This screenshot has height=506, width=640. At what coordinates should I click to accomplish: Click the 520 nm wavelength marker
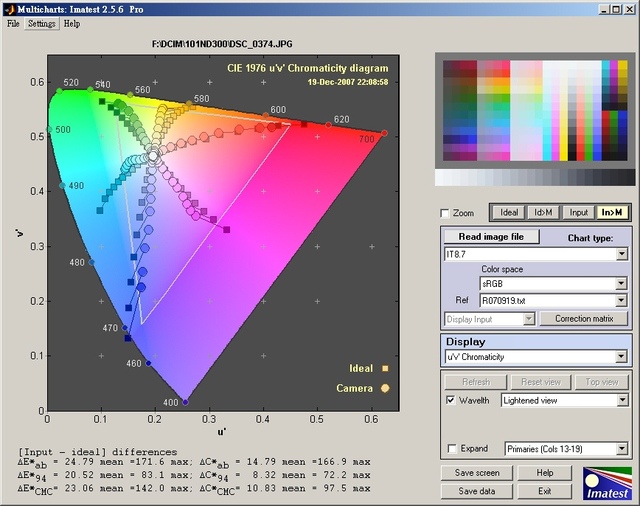[x=60, y=91]
